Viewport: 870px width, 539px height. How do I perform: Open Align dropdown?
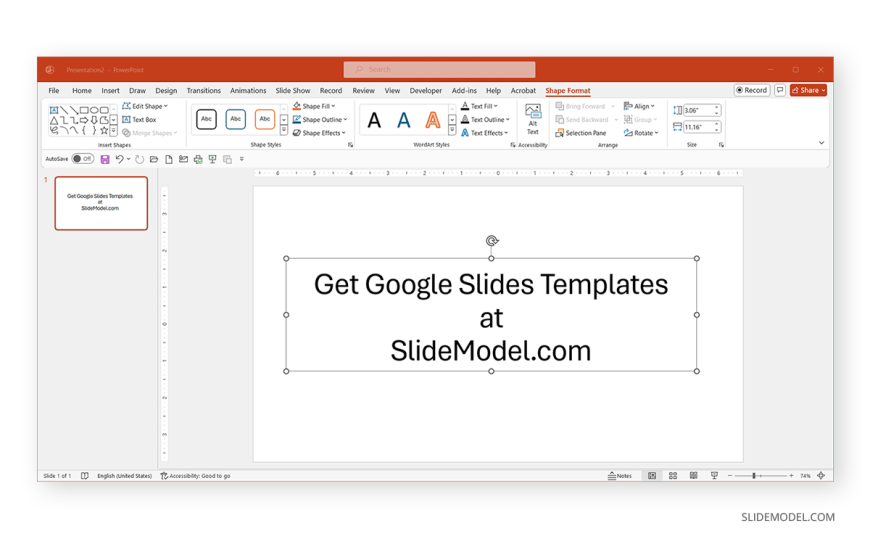click(640, 106)
